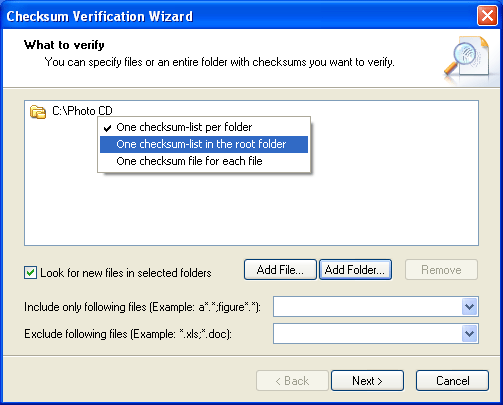Expand the Include only following files dropdown
503x405 pixels.
pos(470,306)
